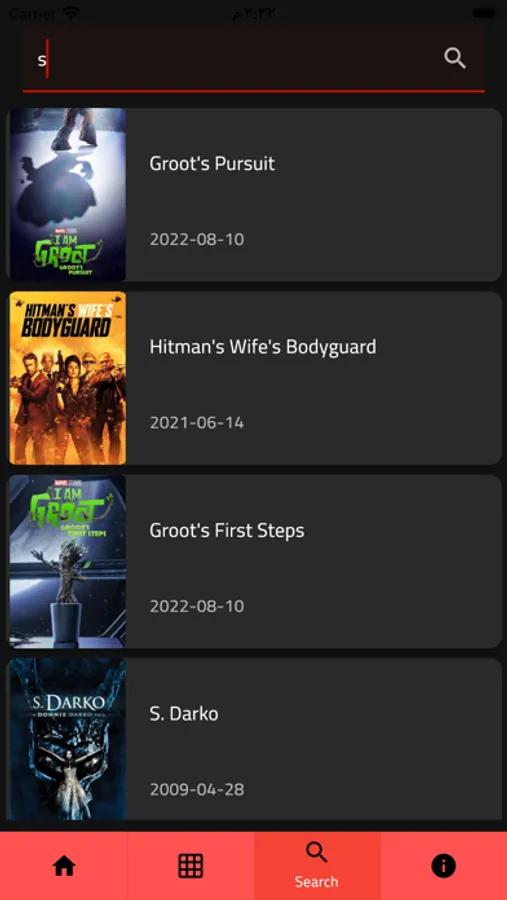
Task: Open Groot's First Steps poster thumbnail
Action: (68, 561)
